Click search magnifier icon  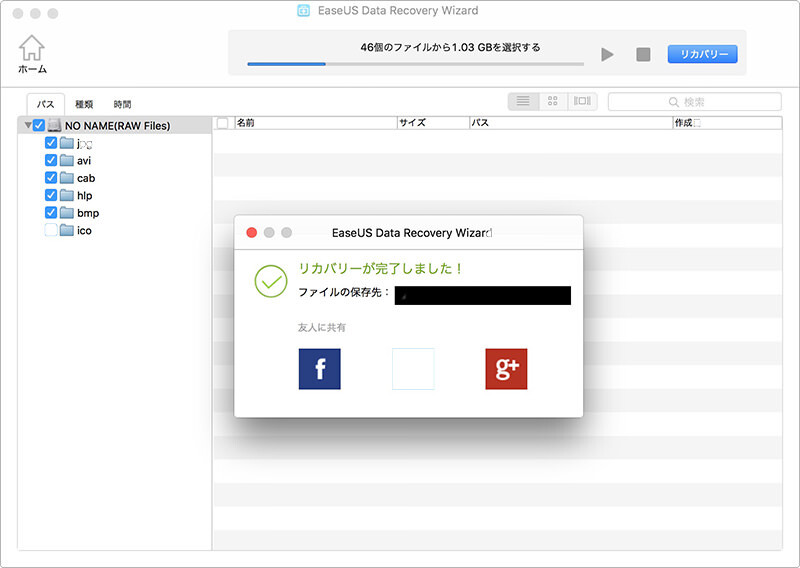[673, 102]
